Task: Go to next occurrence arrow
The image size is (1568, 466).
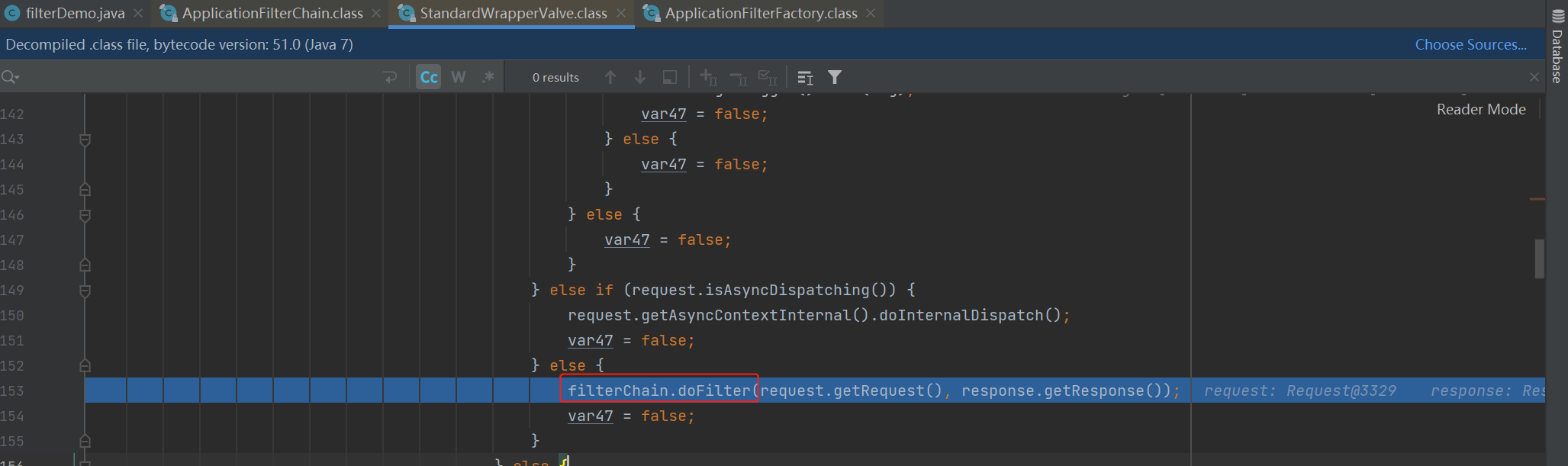Action: pos(640,77)
